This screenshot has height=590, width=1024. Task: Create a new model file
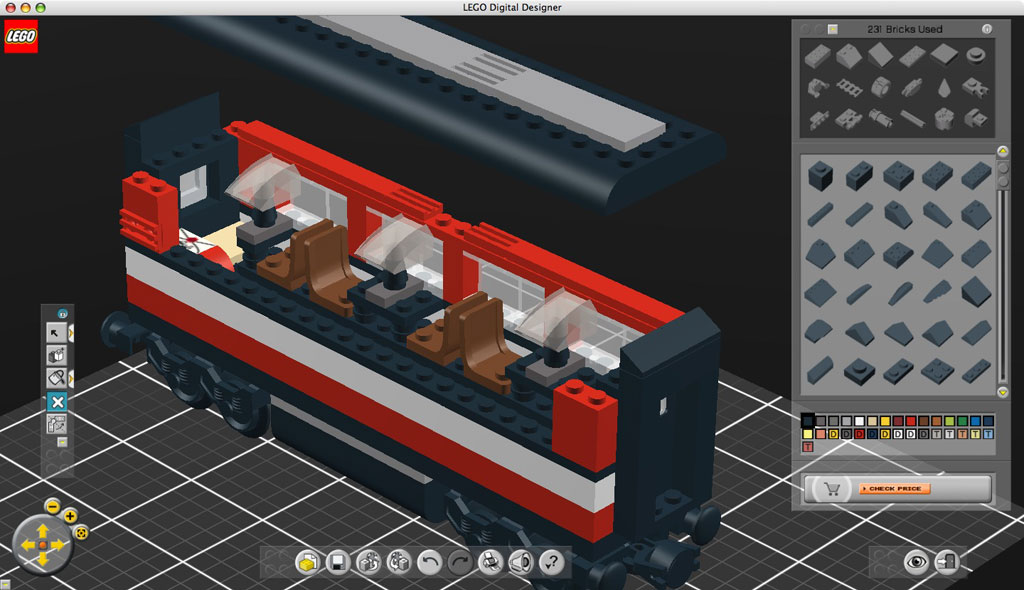pos(309,562)
